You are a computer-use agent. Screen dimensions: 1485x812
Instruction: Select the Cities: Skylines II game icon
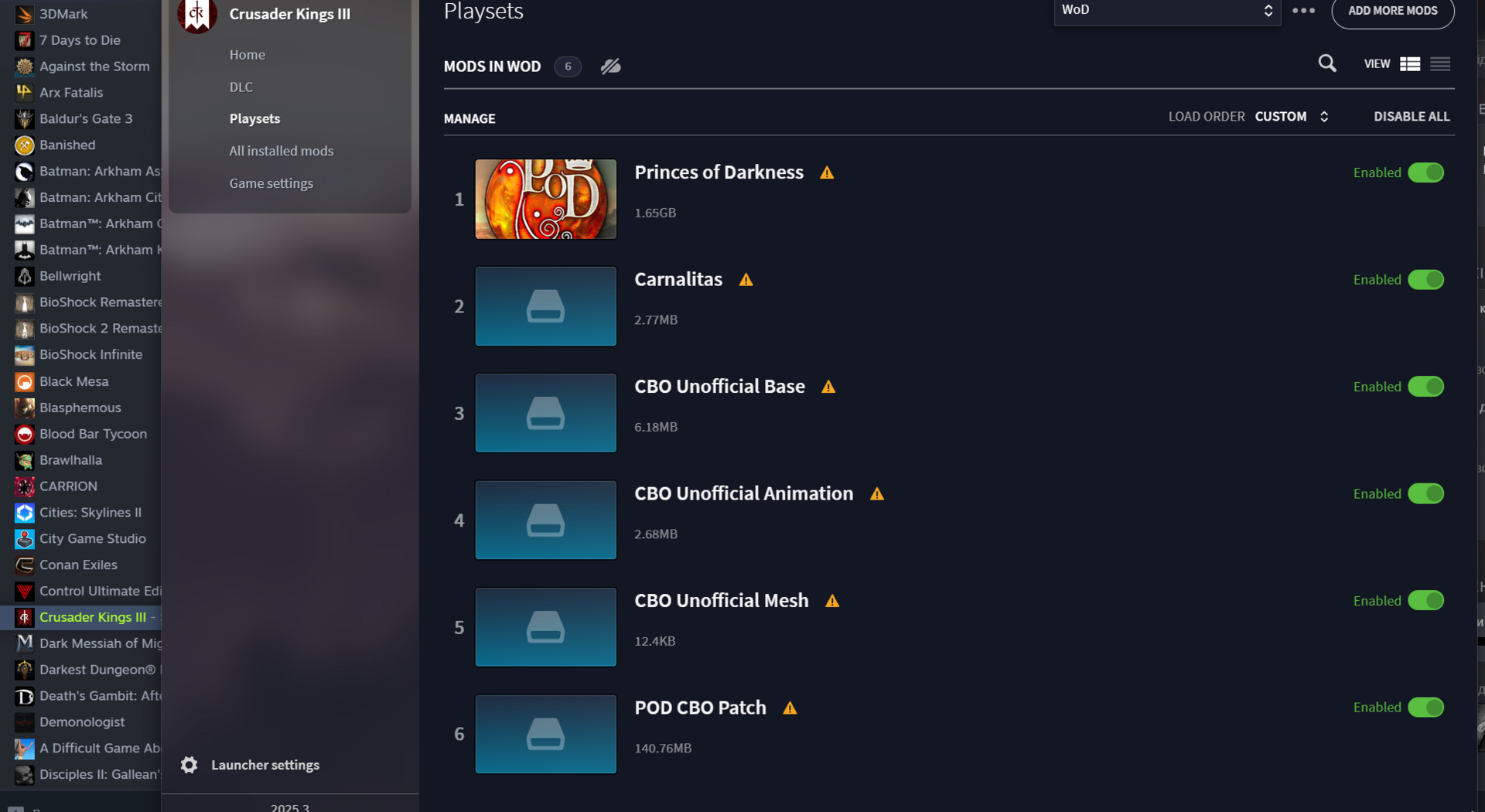25,513
